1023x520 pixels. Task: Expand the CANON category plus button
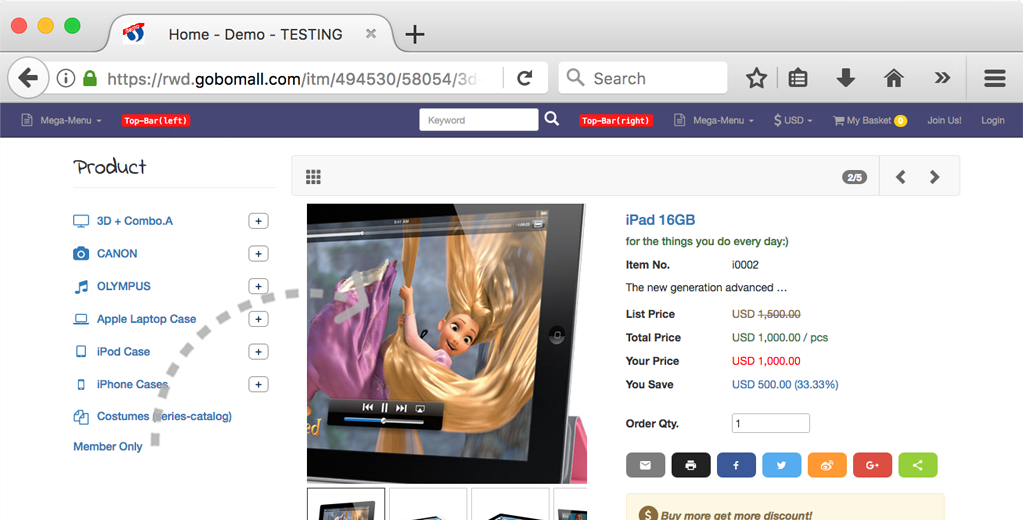(258, 254)
